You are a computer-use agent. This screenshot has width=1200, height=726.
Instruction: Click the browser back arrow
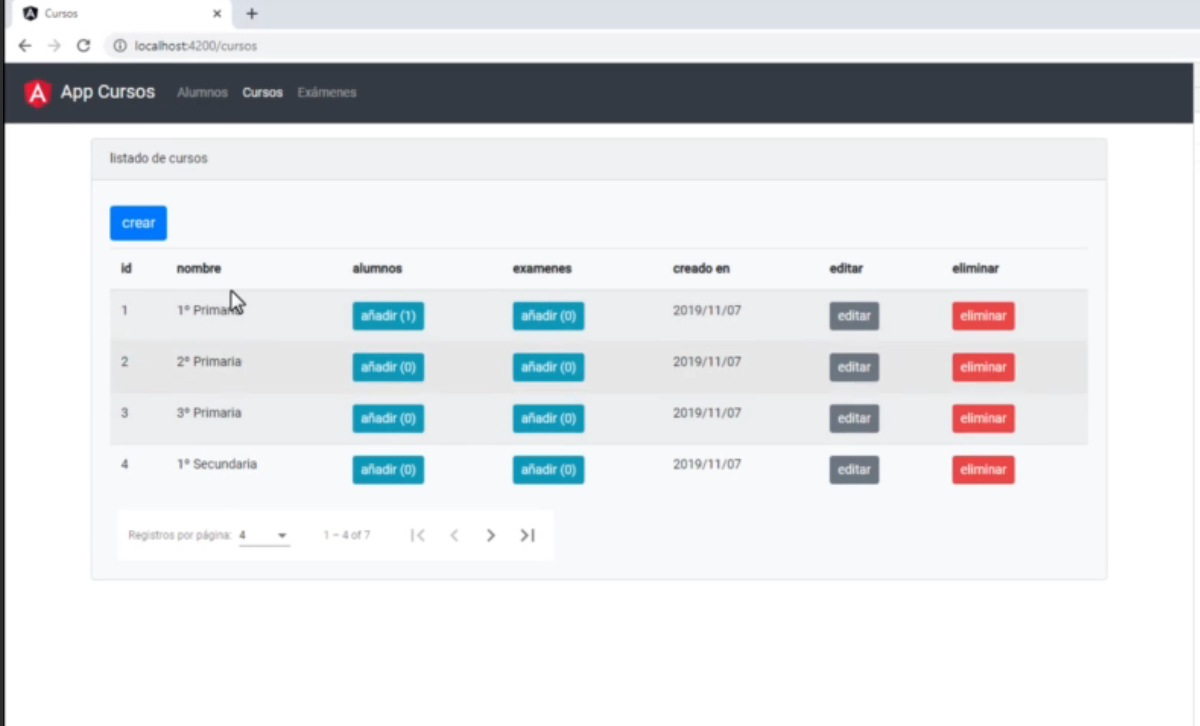tap(25, 46)
